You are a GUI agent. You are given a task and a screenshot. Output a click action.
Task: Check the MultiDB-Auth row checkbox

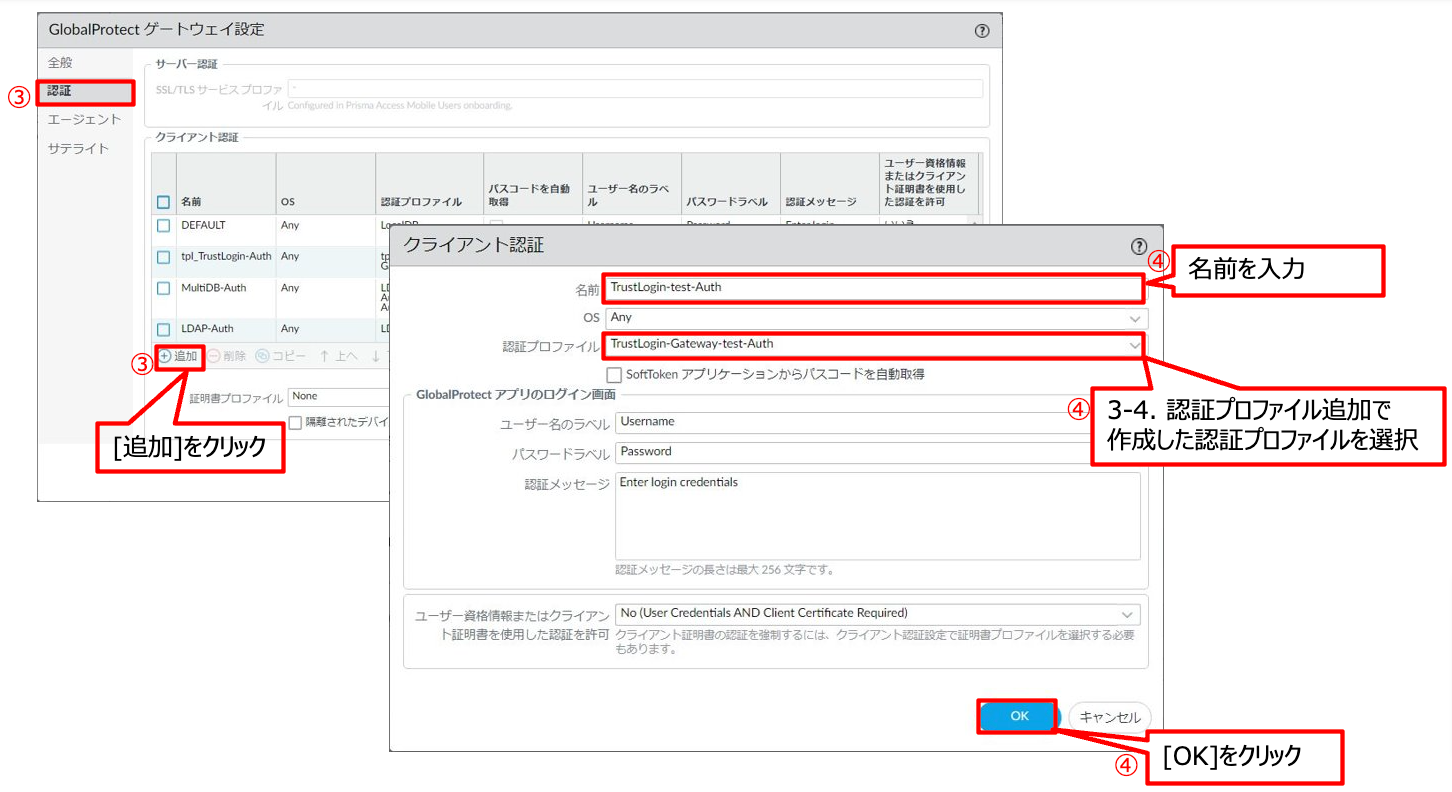(x=164, y=288)
